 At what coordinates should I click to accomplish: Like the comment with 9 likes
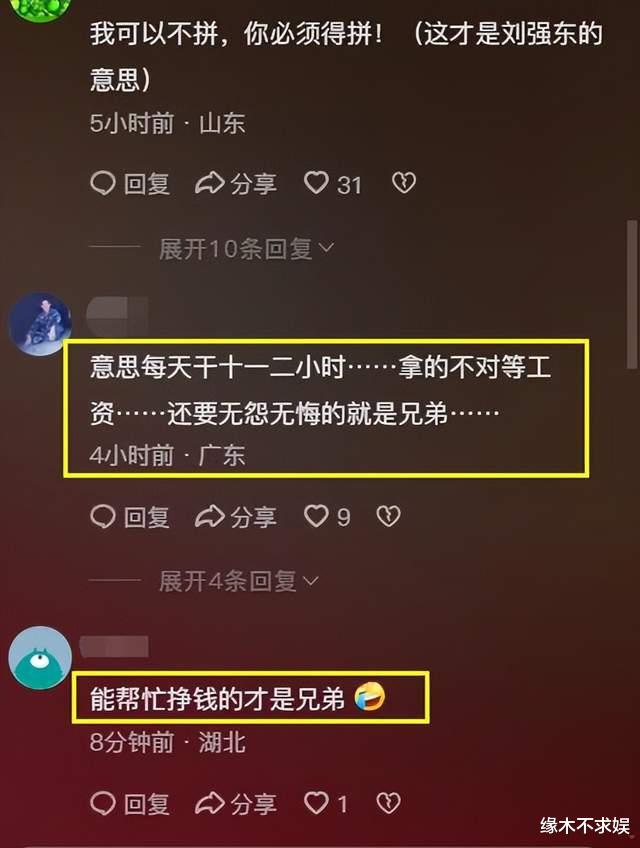[x=327, y=516]
